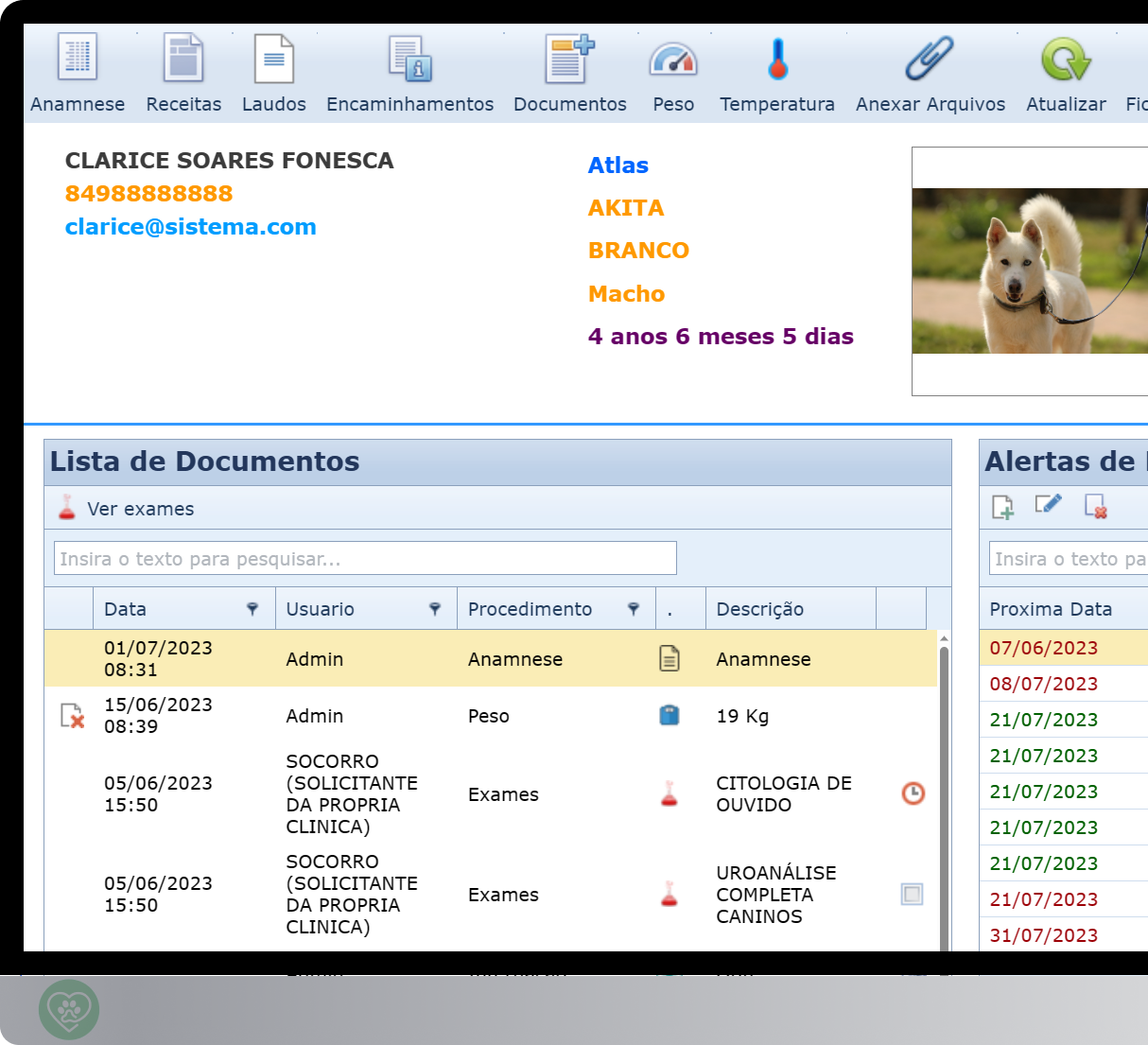Click Ver exames above the document list
Viewport: 1148px width, 1045px height.
click(139, 508)
